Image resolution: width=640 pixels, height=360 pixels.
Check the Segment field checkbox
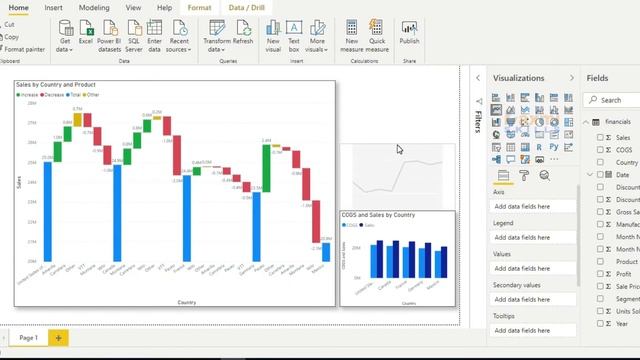coord(600,299)
